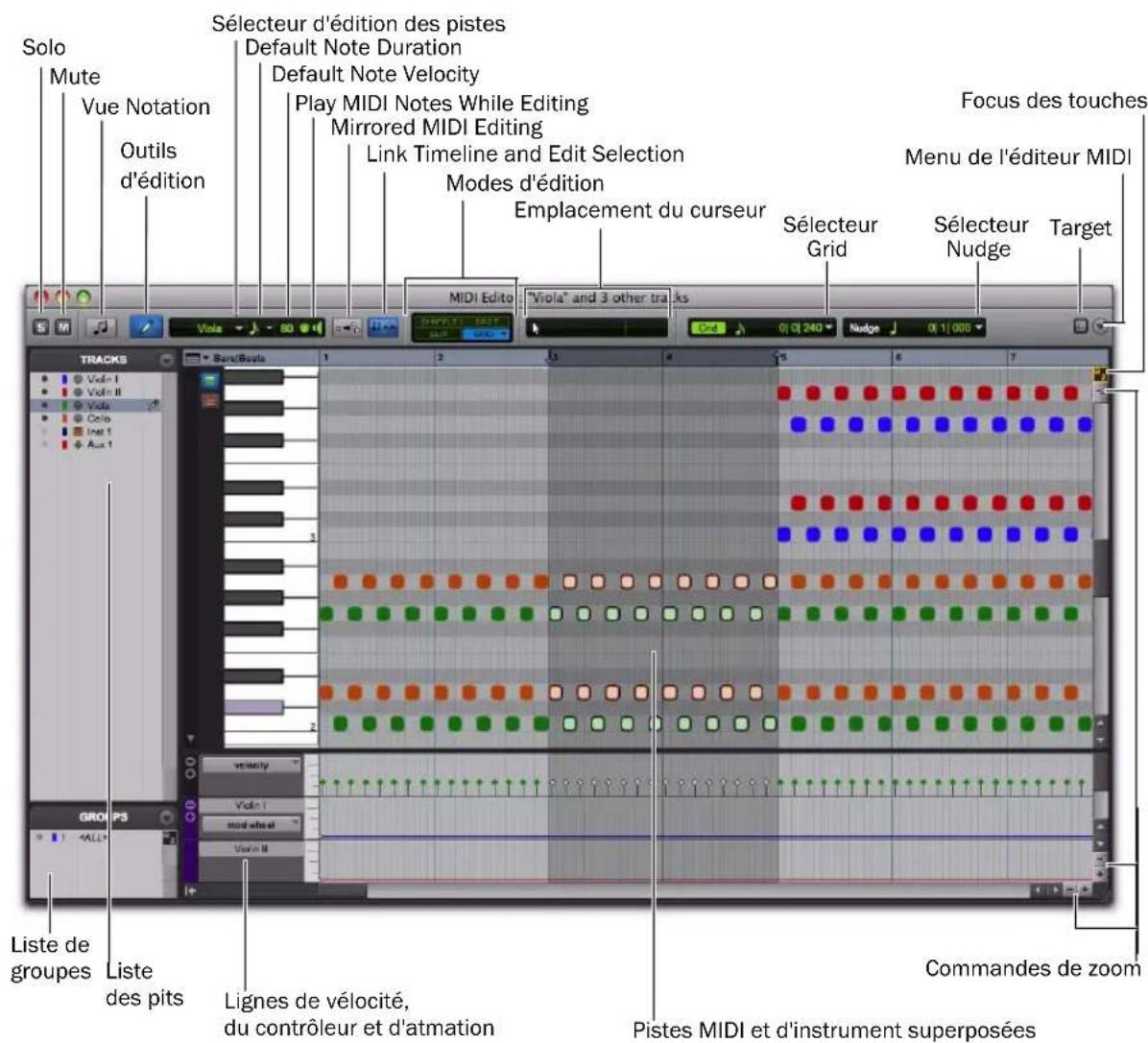The image size is (1148, 1043).
Task: Click the Keyboard Focus button at top right
Action: (x=1100, y=374)
